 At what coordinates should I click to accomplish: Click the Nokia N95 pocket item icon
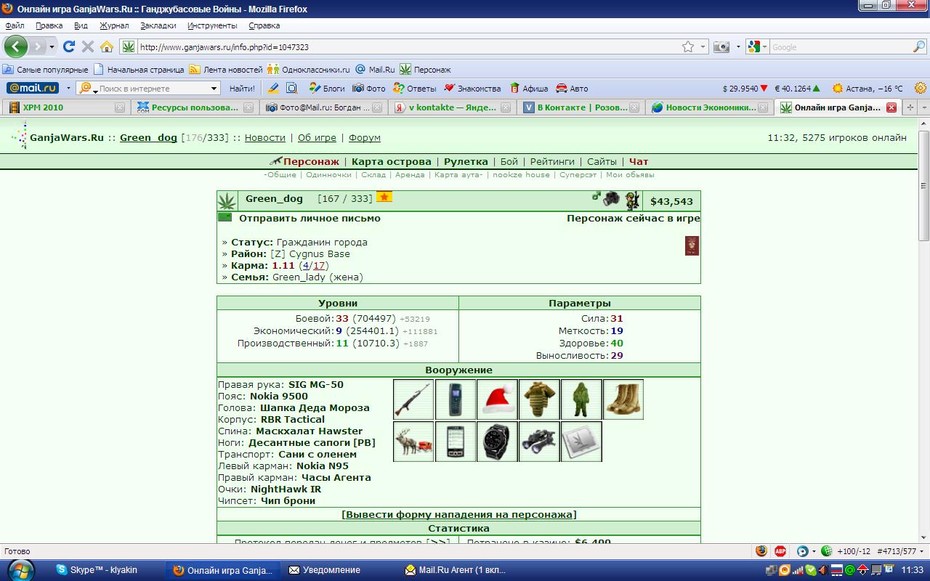click(x=455, y=441)
